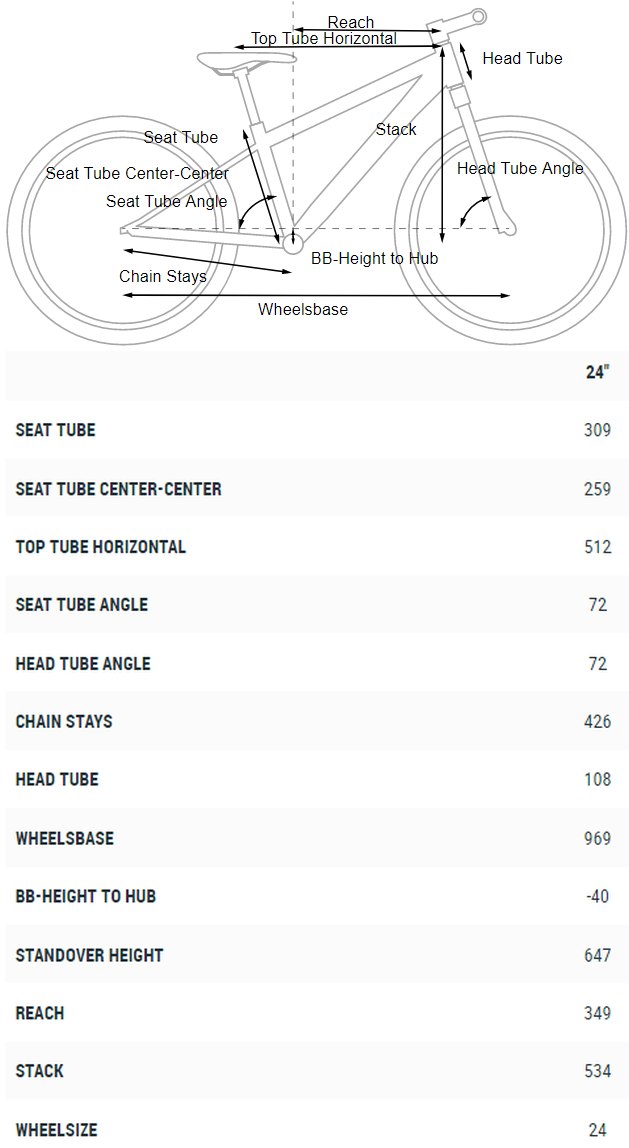
Task: Click the 24" size column header
Action: tap(598, 371)
